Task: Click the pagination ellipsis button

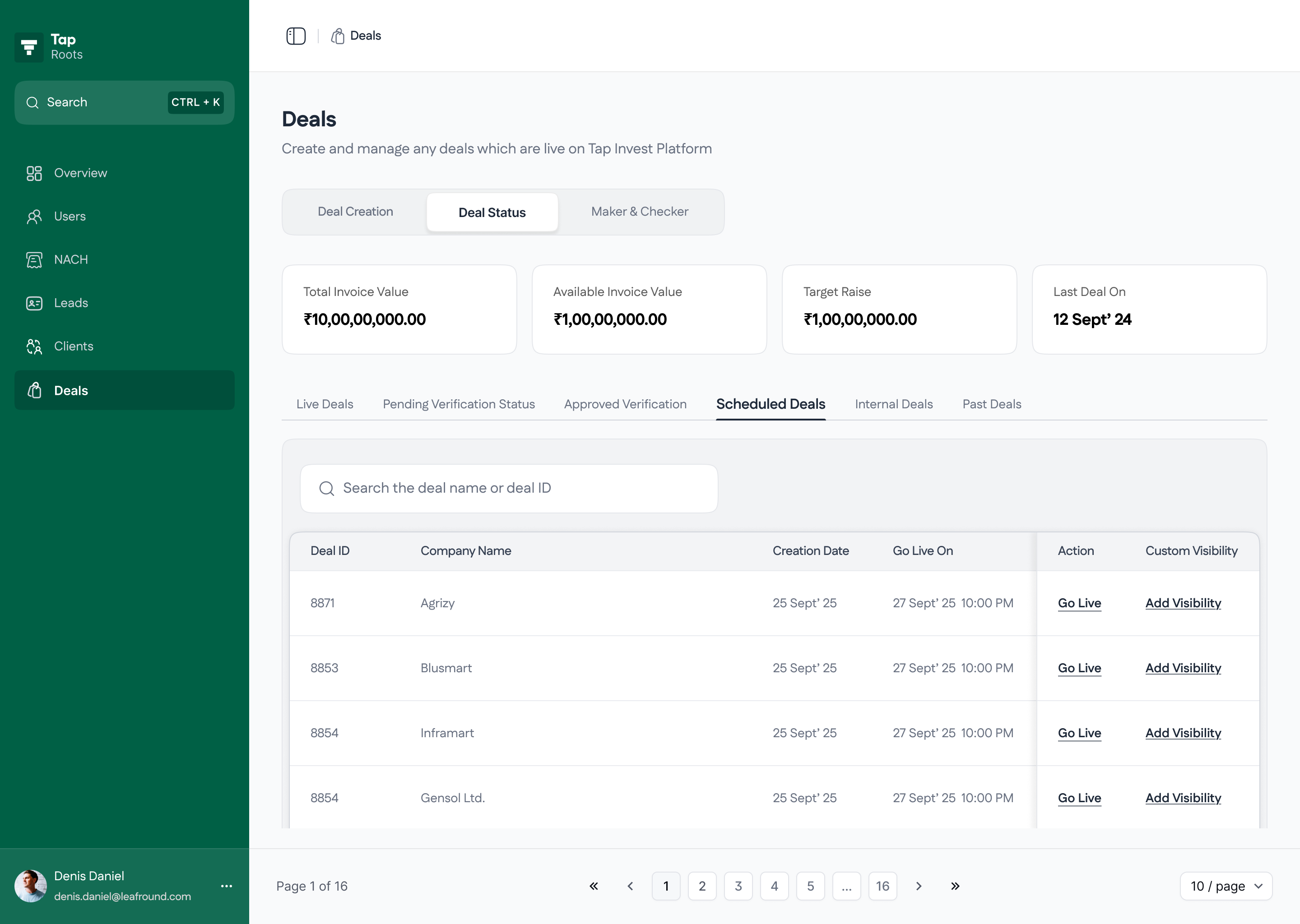Action: point(846,886)
